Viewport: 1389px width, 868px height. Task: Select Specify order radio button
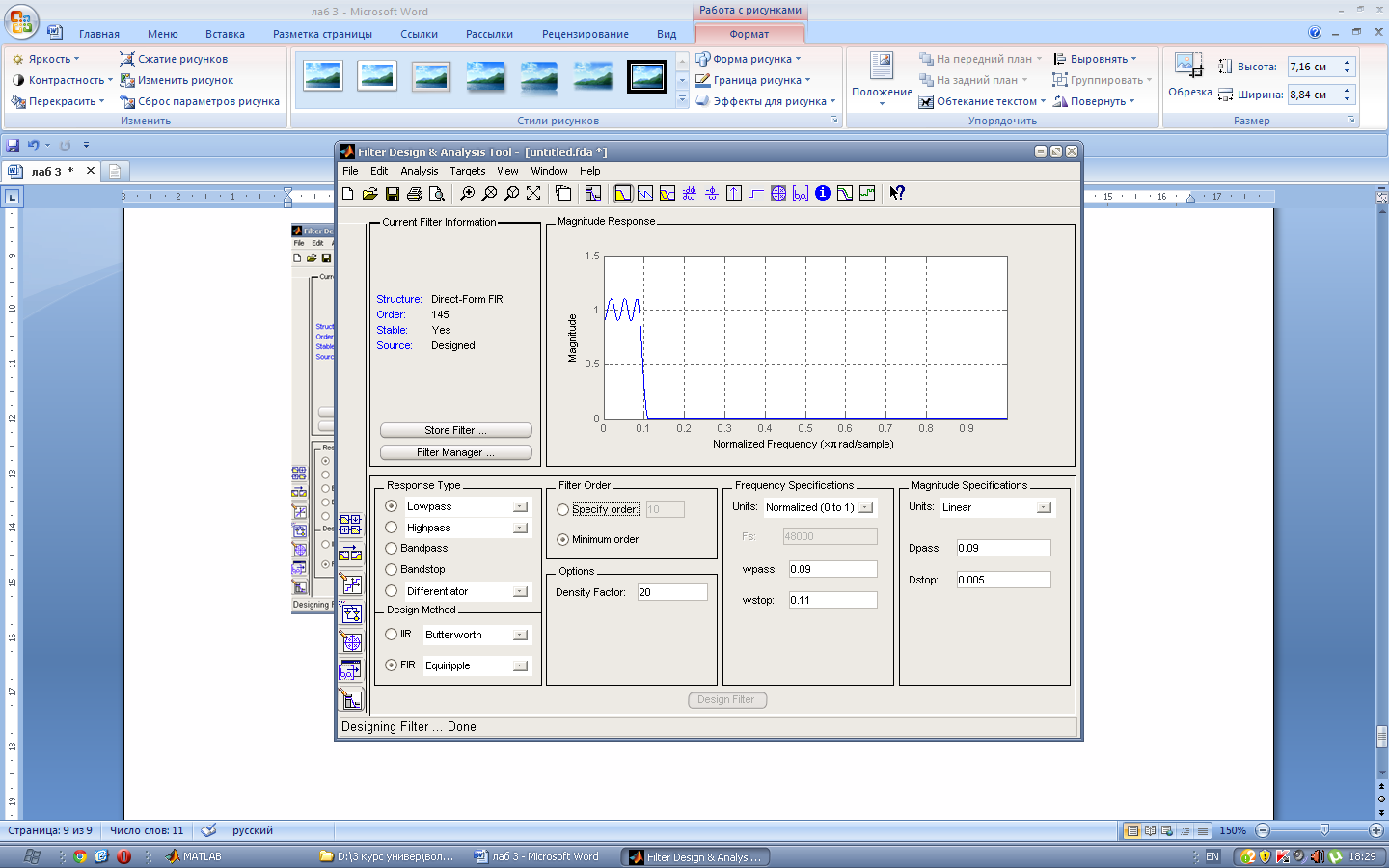563,509
